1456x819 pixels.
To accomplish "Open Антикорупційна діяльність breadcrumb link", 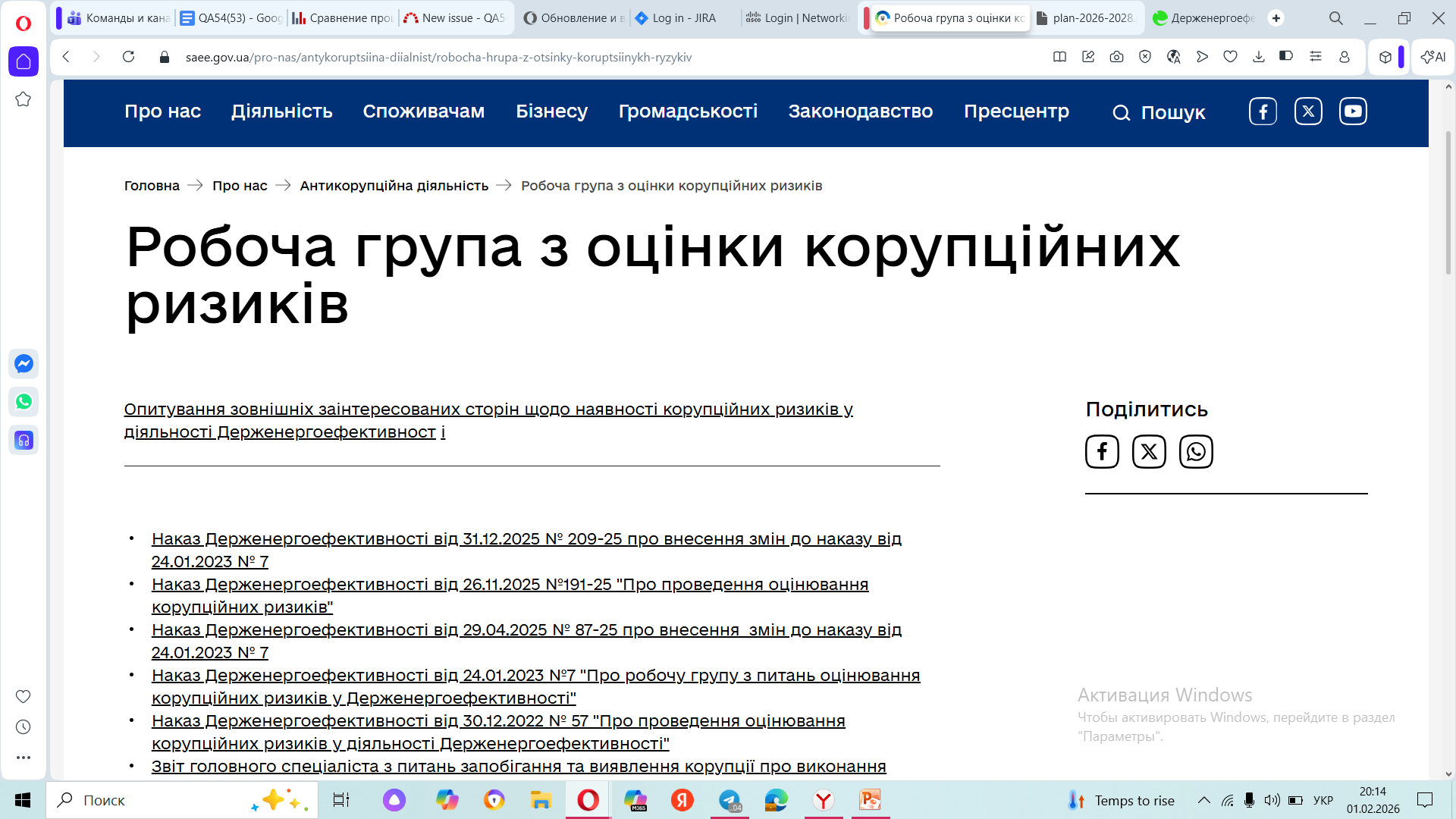I will click(394, 186).
